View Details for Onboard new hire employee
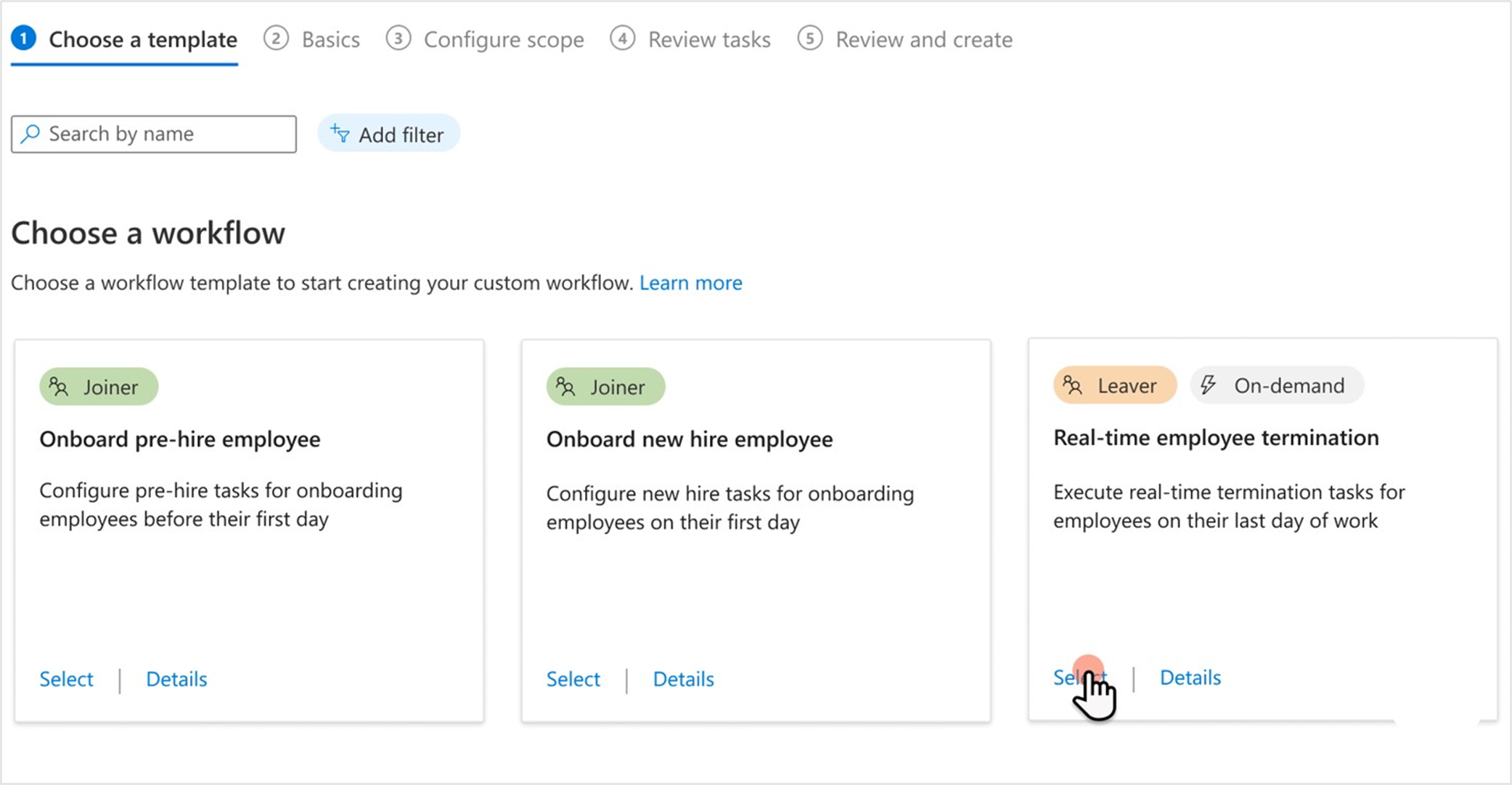The width and height of the screenshot is (1512, 785). pos(683,679)
